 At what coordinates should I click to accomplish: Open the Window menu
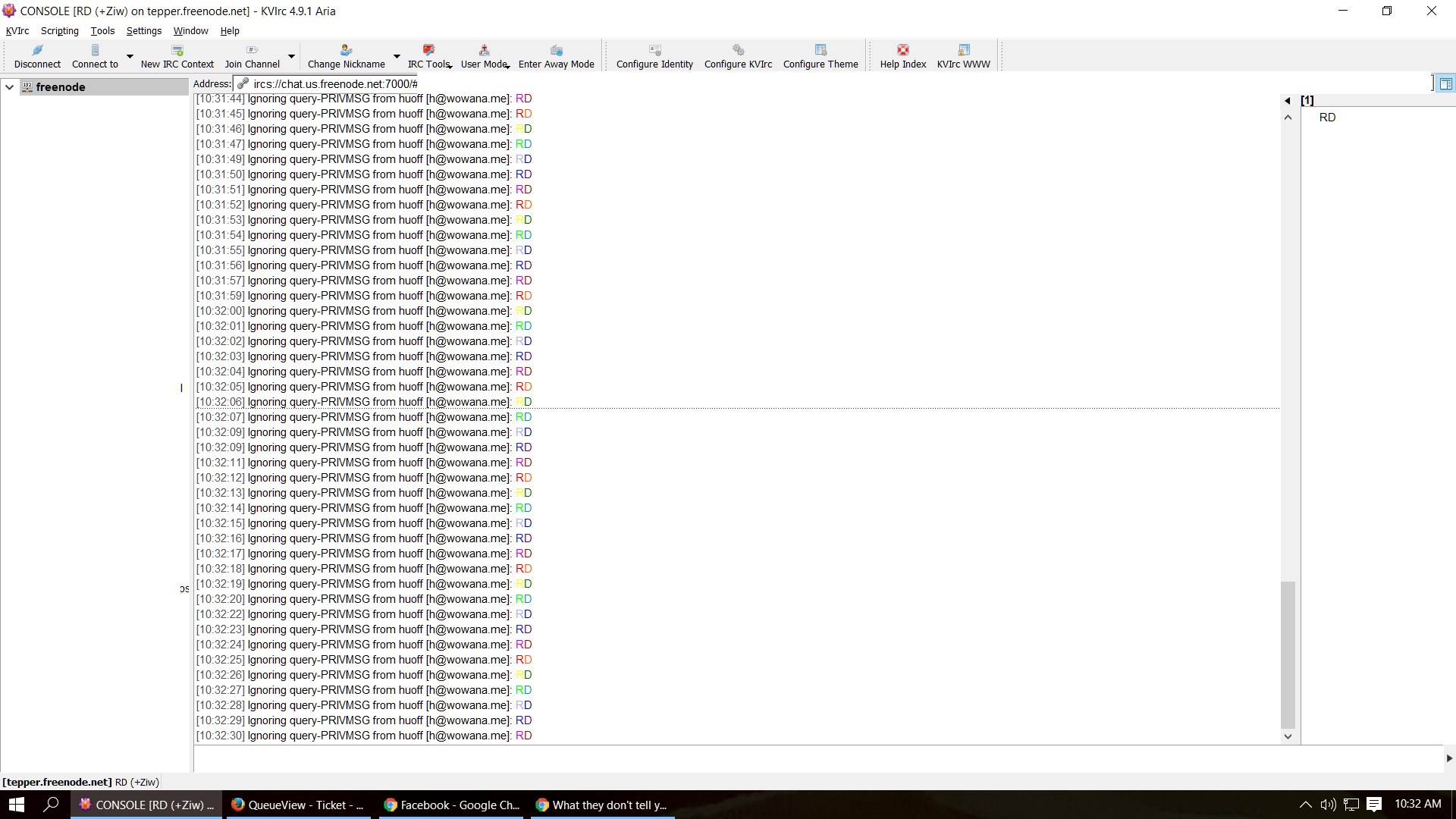pos(191,31)
